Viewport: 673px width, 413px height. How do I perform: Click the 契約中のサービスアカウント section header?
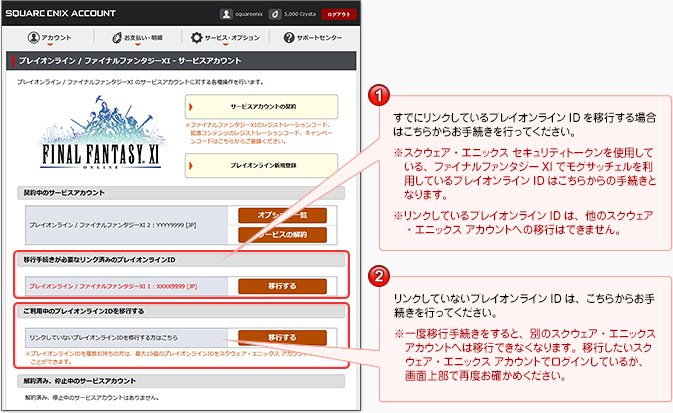[181, 193]
